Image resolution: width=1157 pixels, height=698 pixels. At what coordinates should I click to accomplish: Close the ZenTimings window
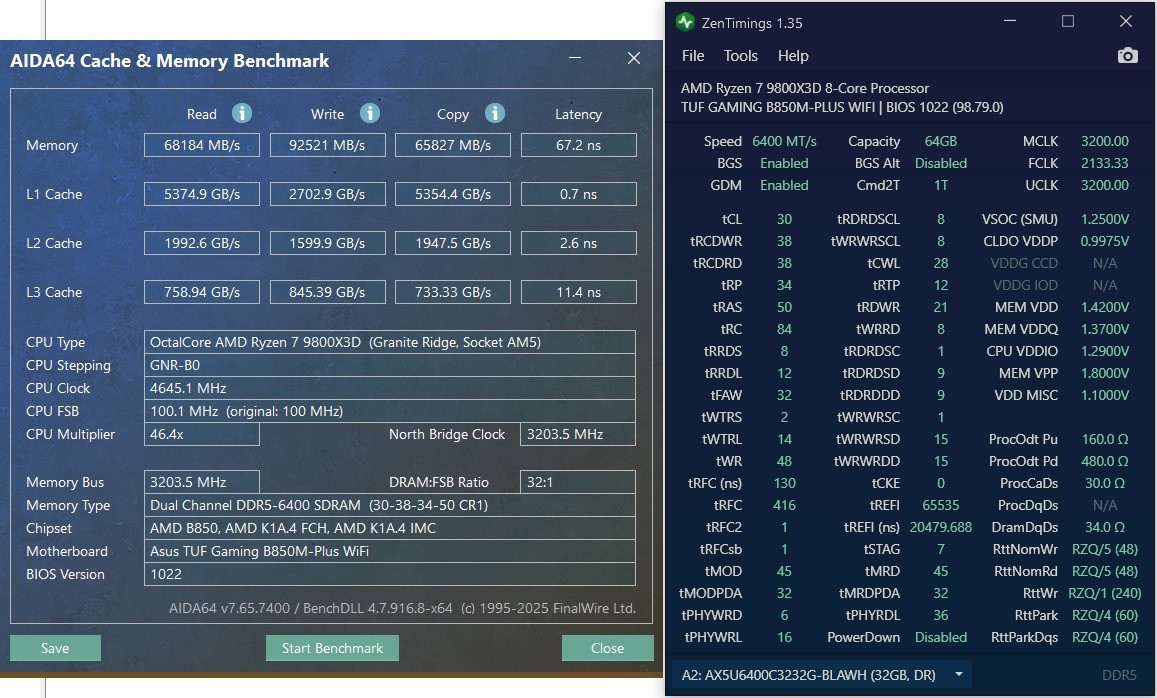pos(1126,21)
